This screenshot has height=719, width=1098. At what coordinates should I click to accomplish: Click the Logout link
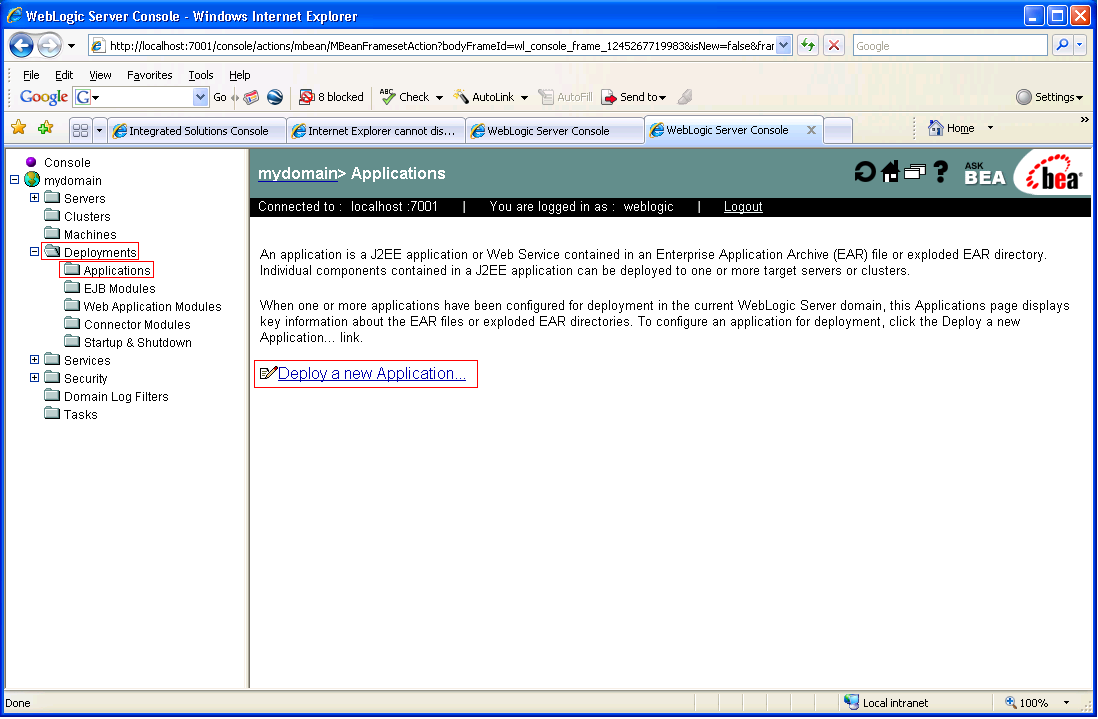click(x=743, y=207)
